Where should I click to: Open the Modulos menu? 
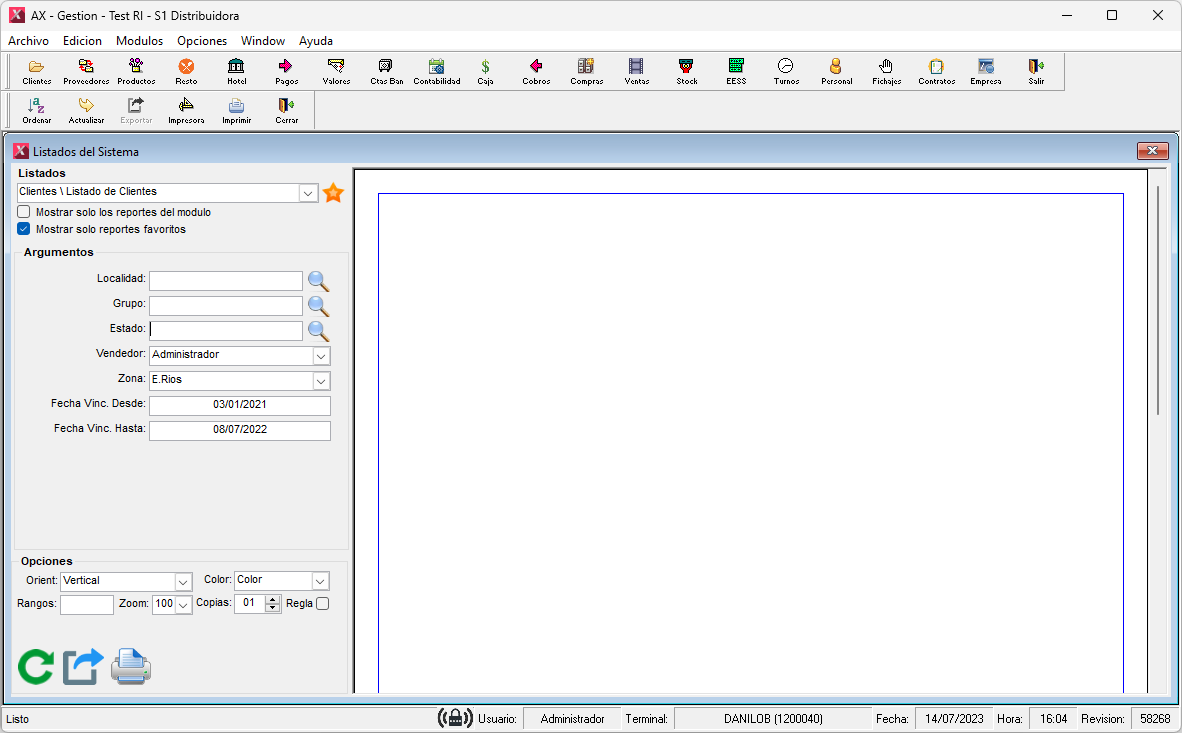139,41
